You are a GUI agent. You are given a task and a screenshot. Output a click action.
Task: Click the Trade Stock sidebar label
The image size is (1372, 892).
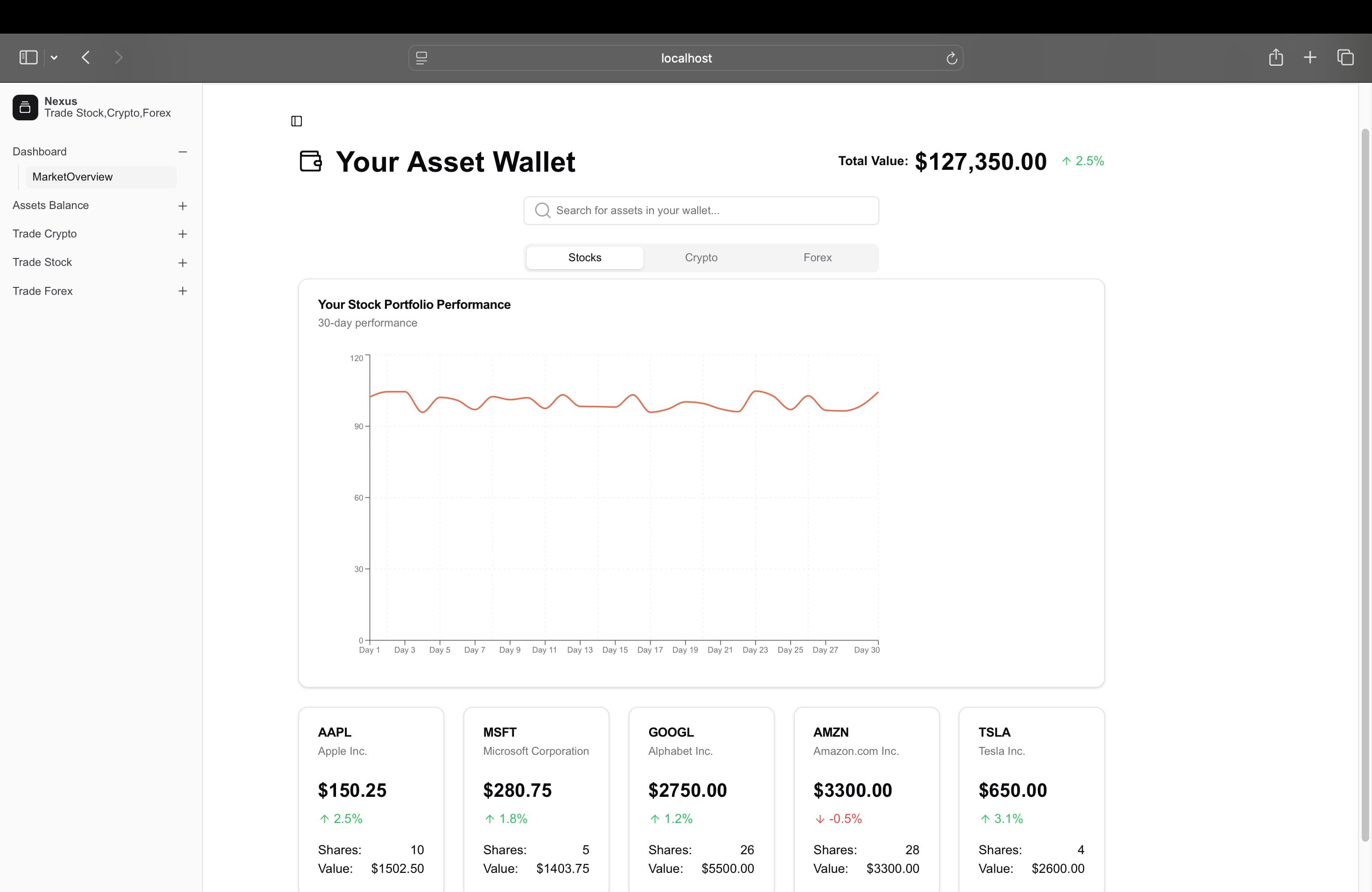coord(42,262)
